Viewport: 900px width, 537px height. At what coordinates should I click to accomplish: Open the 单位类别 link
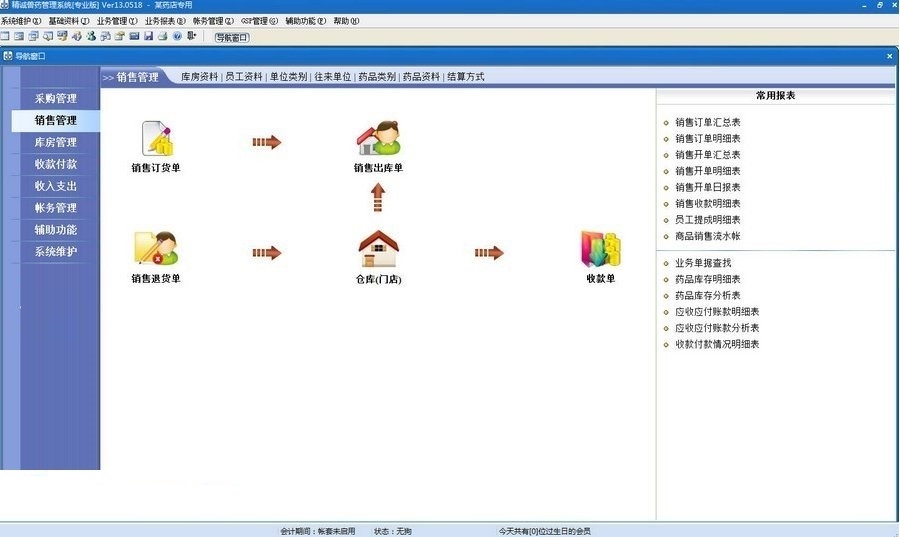pos(288,76)
